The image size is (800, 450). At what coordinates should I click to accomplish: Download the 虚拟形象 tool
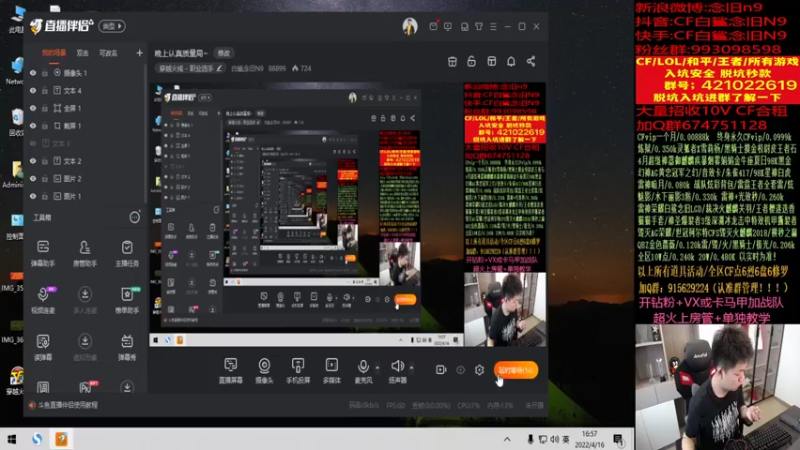pyautogui.click(x=85, y=347)
